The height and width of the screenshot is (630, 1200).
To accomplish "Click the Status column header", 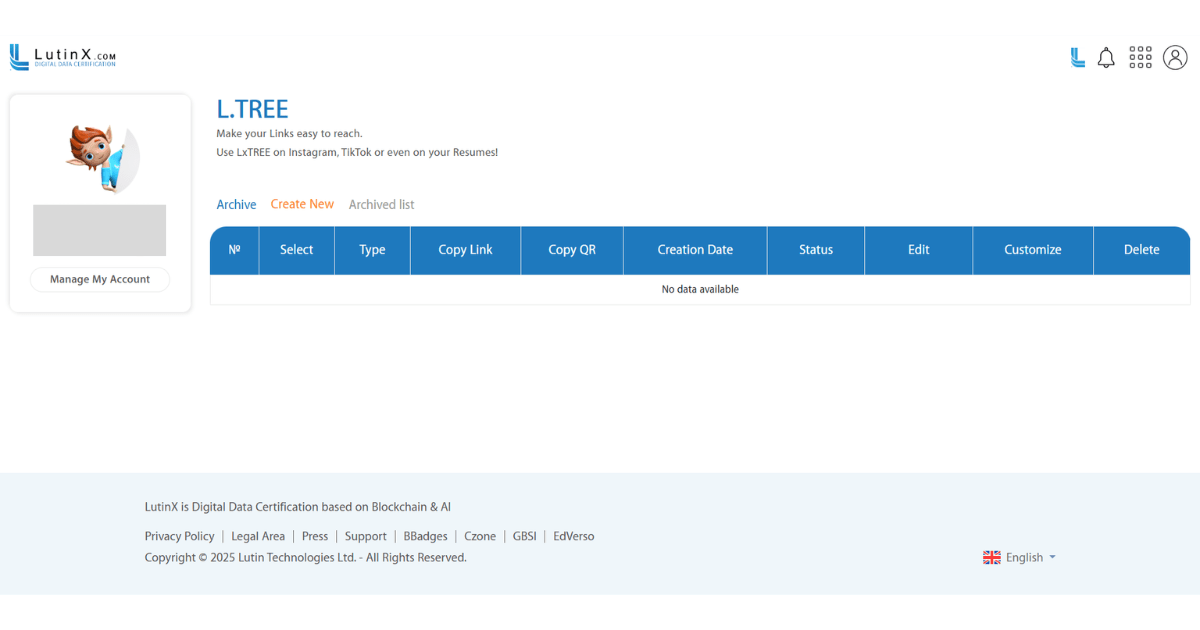I will point(816,250).
